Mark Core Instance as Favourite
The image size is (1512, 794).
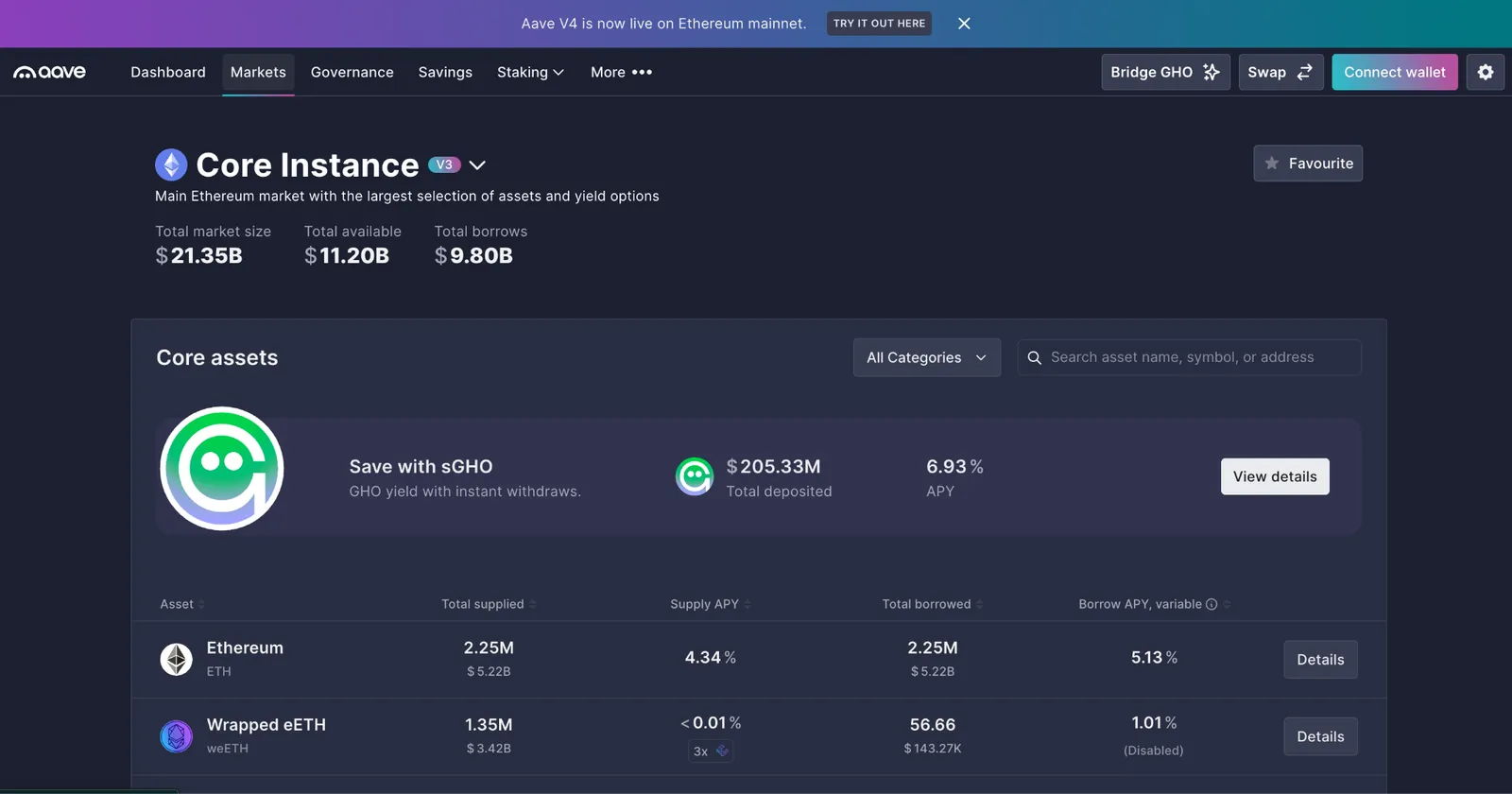coord(1308,164)
